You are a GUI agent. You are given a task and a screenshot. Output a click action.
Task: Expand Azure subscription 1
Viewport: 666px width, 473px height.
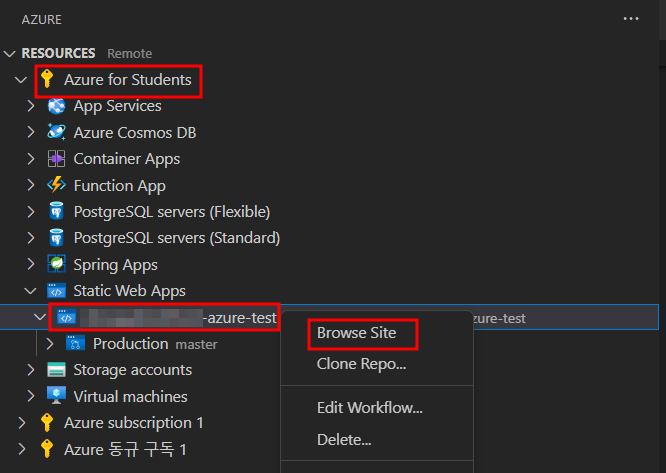(22, 423)
